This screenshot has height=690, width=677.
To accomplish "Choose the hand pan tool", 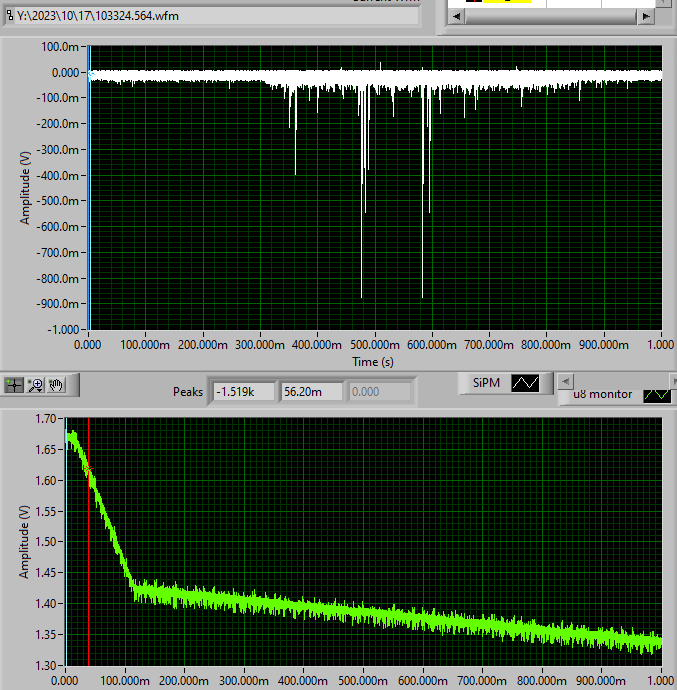I will pos(56,385).
